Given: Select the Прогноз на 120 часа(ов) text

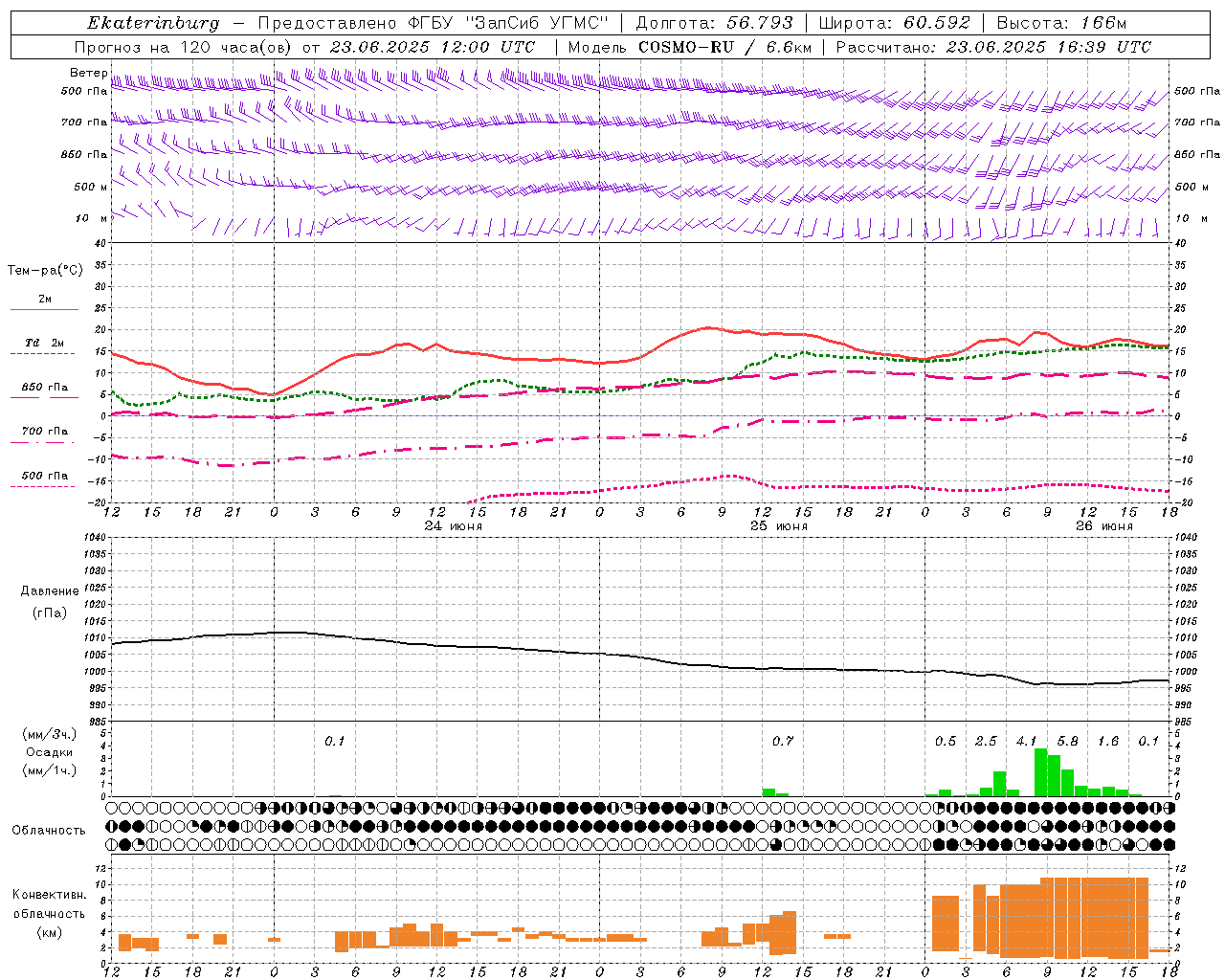Looking at the screenshot, I should [x=186, y=47].
